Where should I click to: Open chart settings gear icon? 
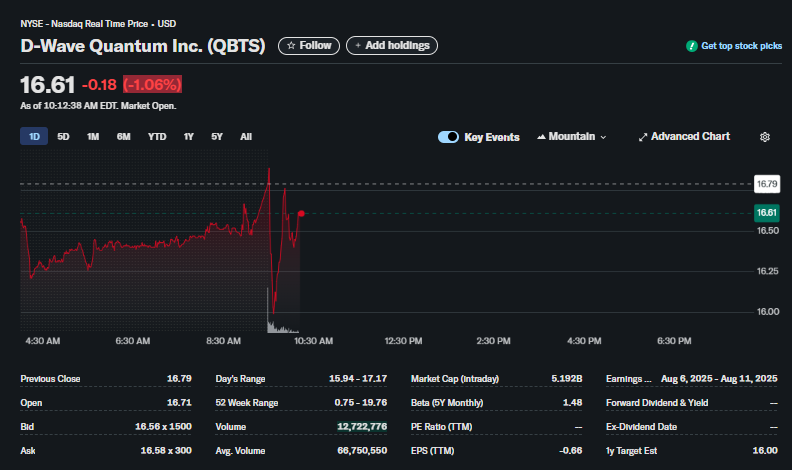point(765,137)
